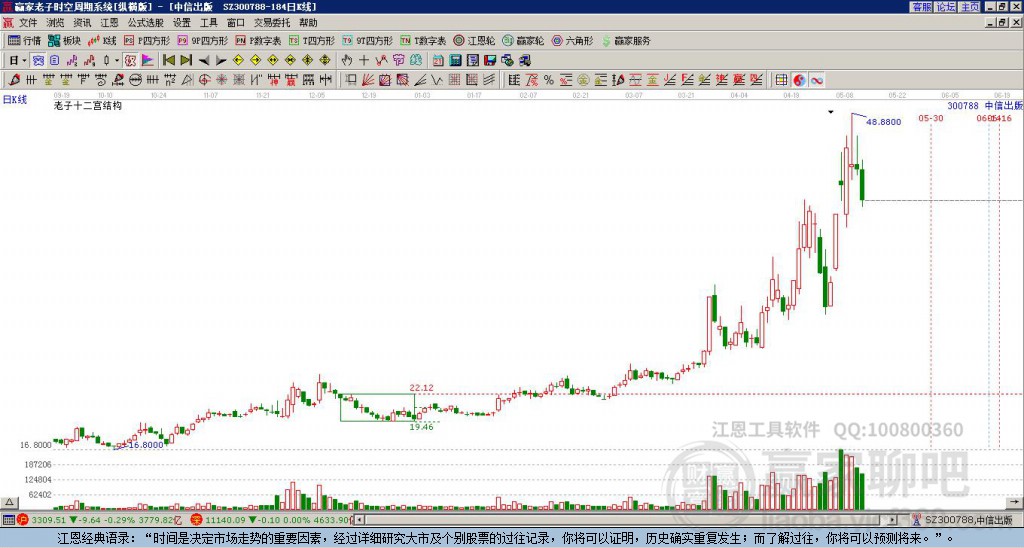This screenshot has width=1024, height=548.
Task: Open the 文件 menu
Action: (28, 23)
